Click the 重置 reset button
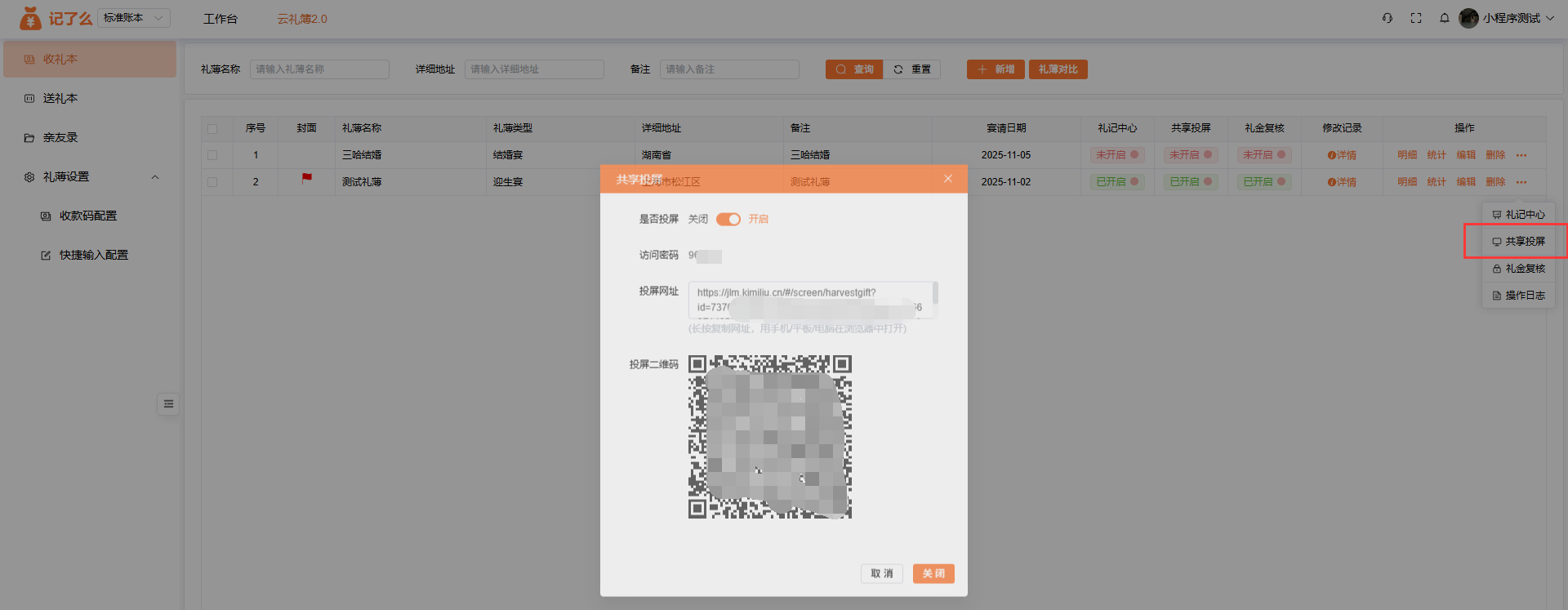The image size is (1568, 610). 912,69
